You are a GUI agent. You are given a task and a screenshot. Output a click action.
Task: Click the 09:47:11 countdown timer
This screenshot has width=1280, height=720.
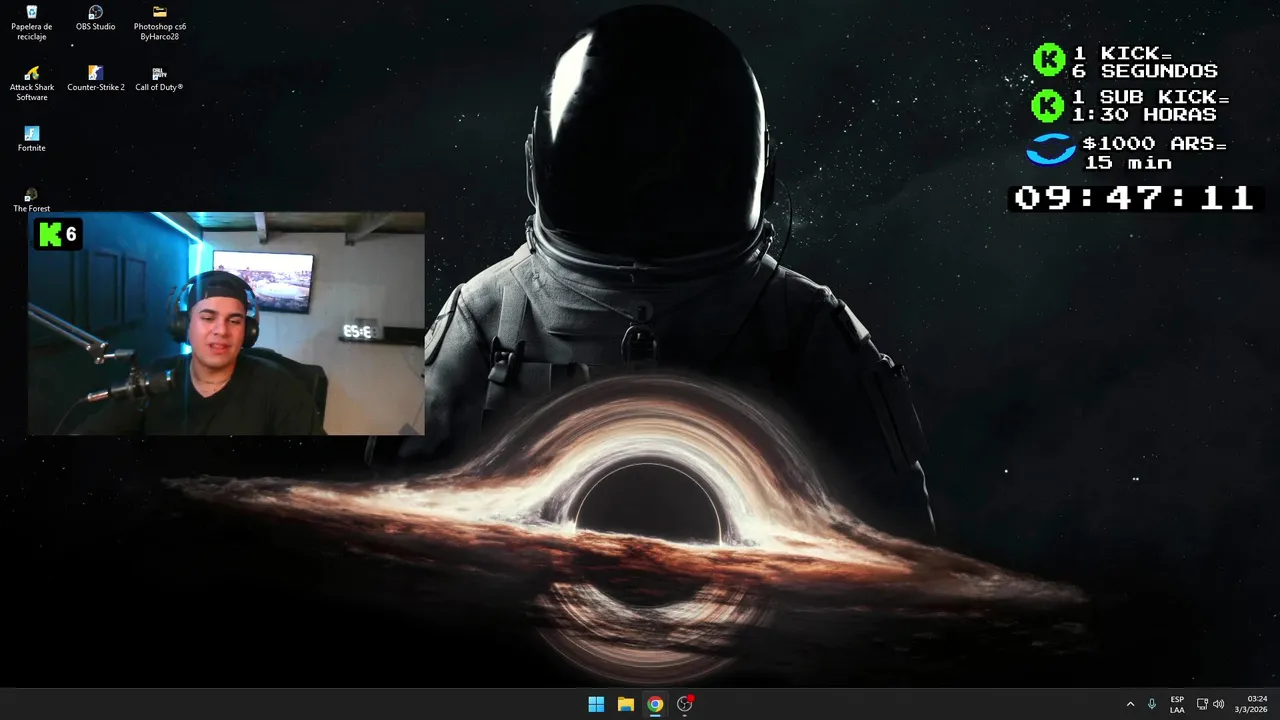1133,197
